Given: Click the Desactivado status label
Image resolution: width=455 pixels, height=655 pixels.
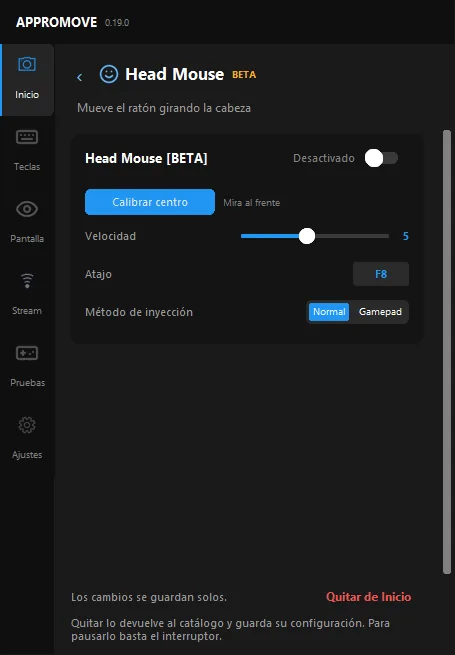Looking at the screenshot, I should (324, 158).
